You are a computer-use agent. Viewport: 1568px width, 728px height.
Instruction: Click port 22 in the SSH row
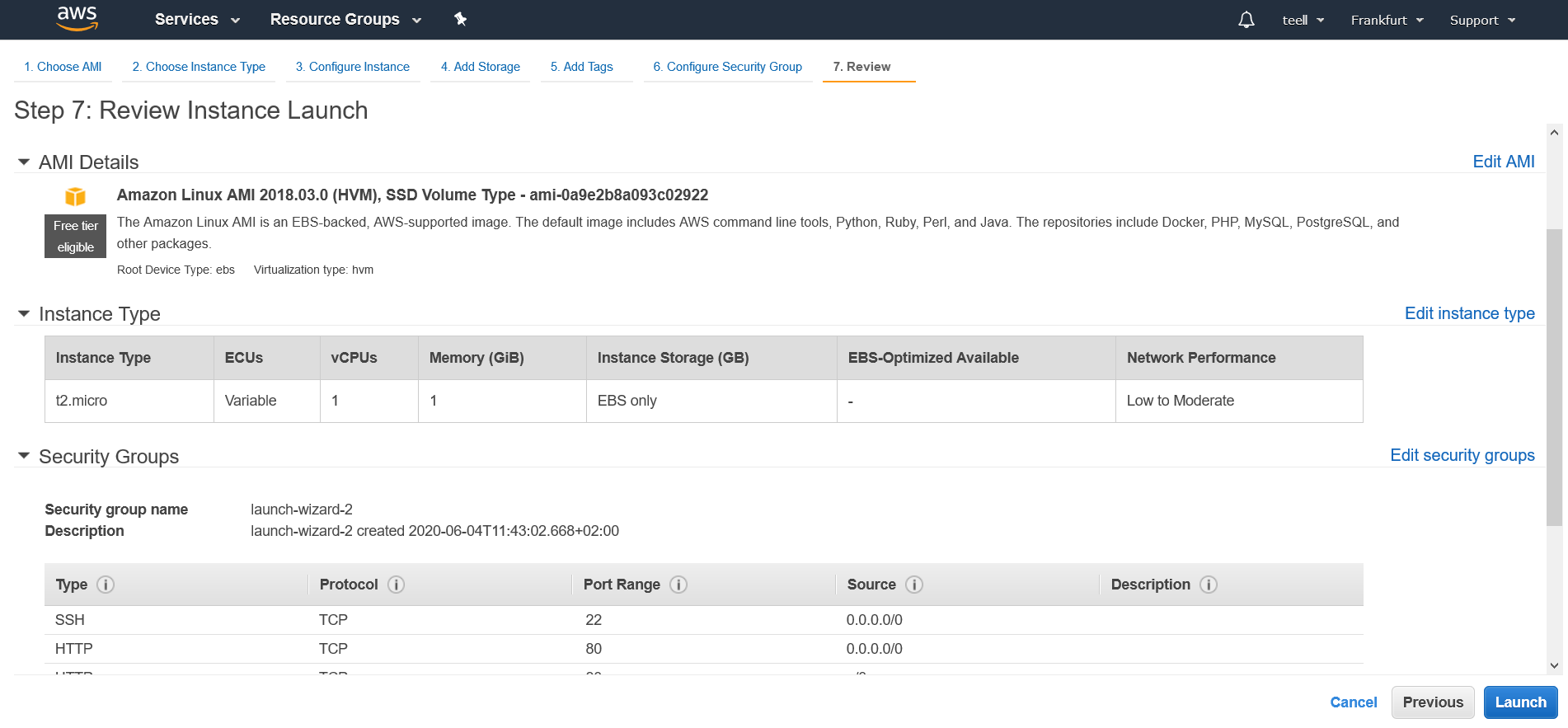click(x=594, y=620)
